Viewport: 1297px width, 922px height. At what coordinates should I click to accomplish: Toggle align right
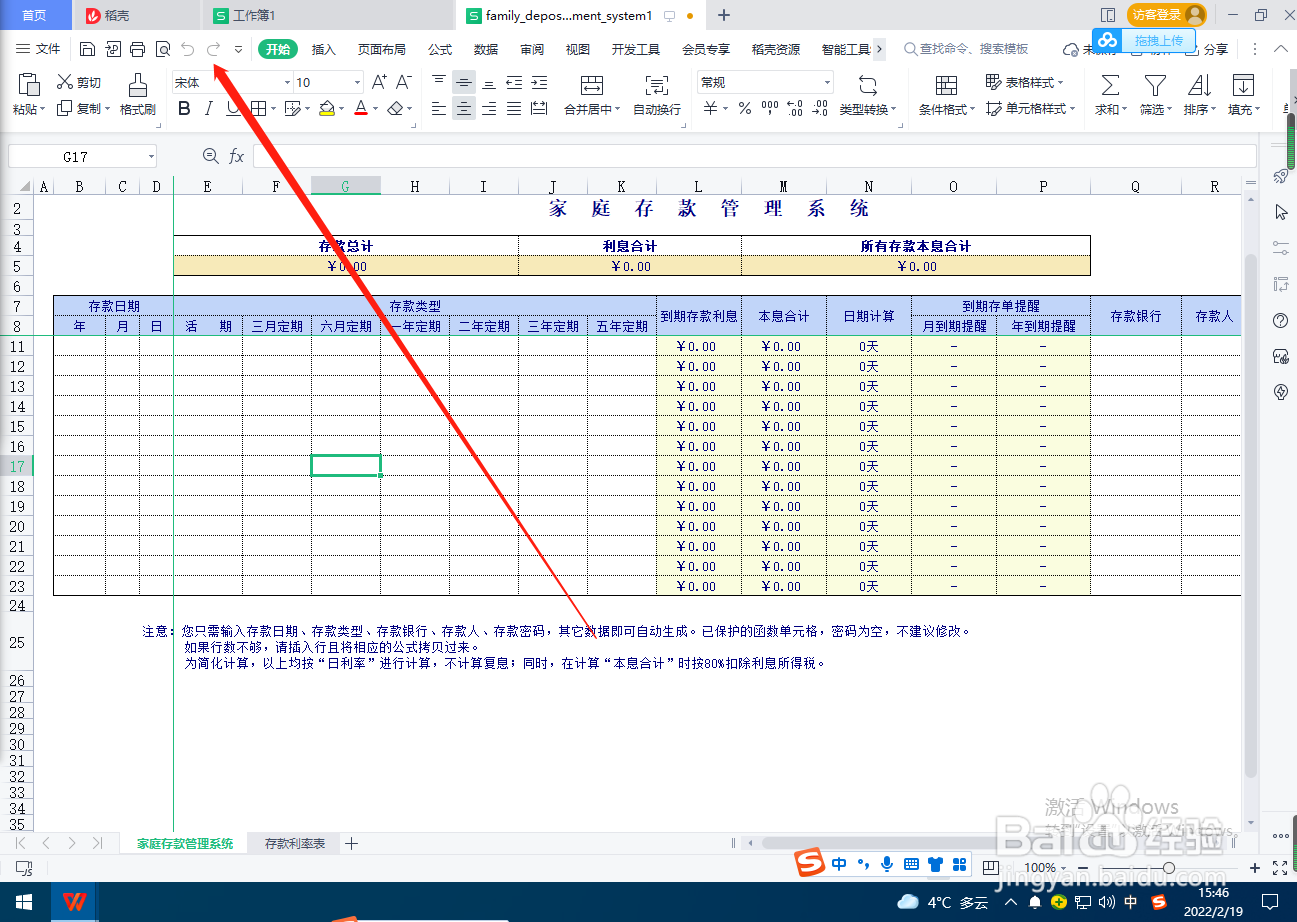pyautogui.click(x=489, y=109)
